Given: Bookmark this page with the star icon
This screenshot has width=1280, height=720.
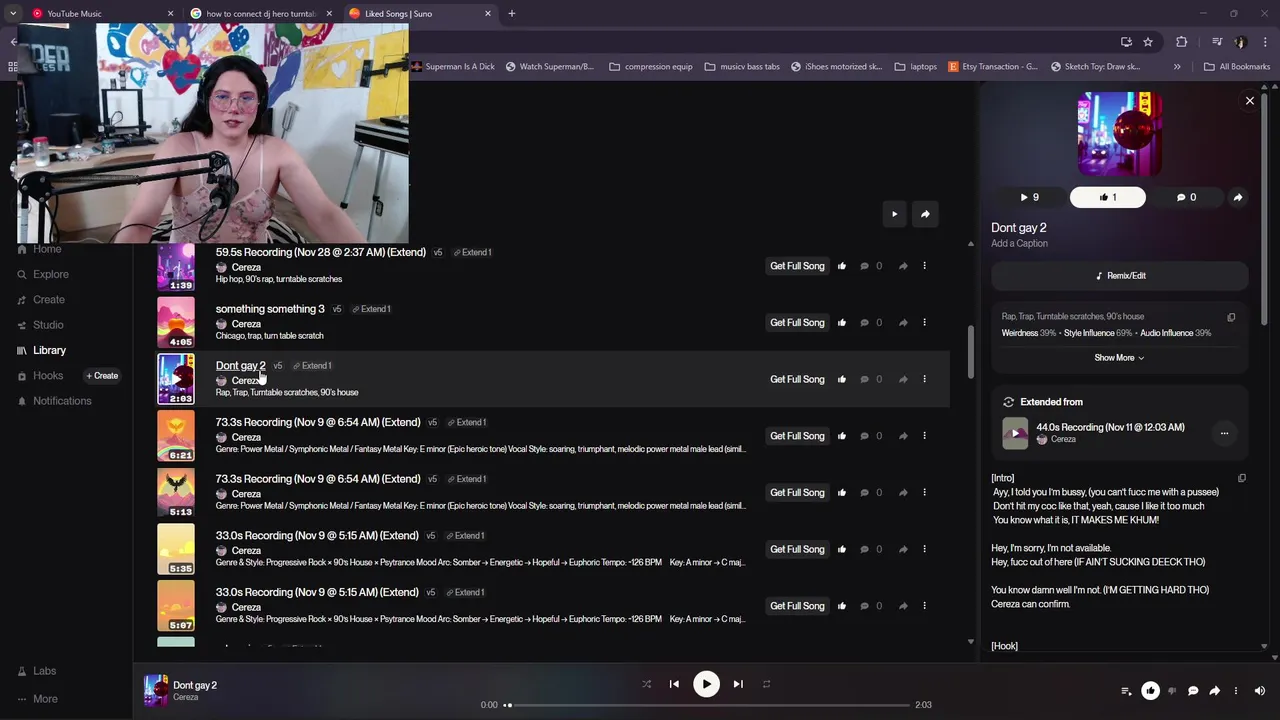Looking at the screenshot, I should [x=1148, y=42].
